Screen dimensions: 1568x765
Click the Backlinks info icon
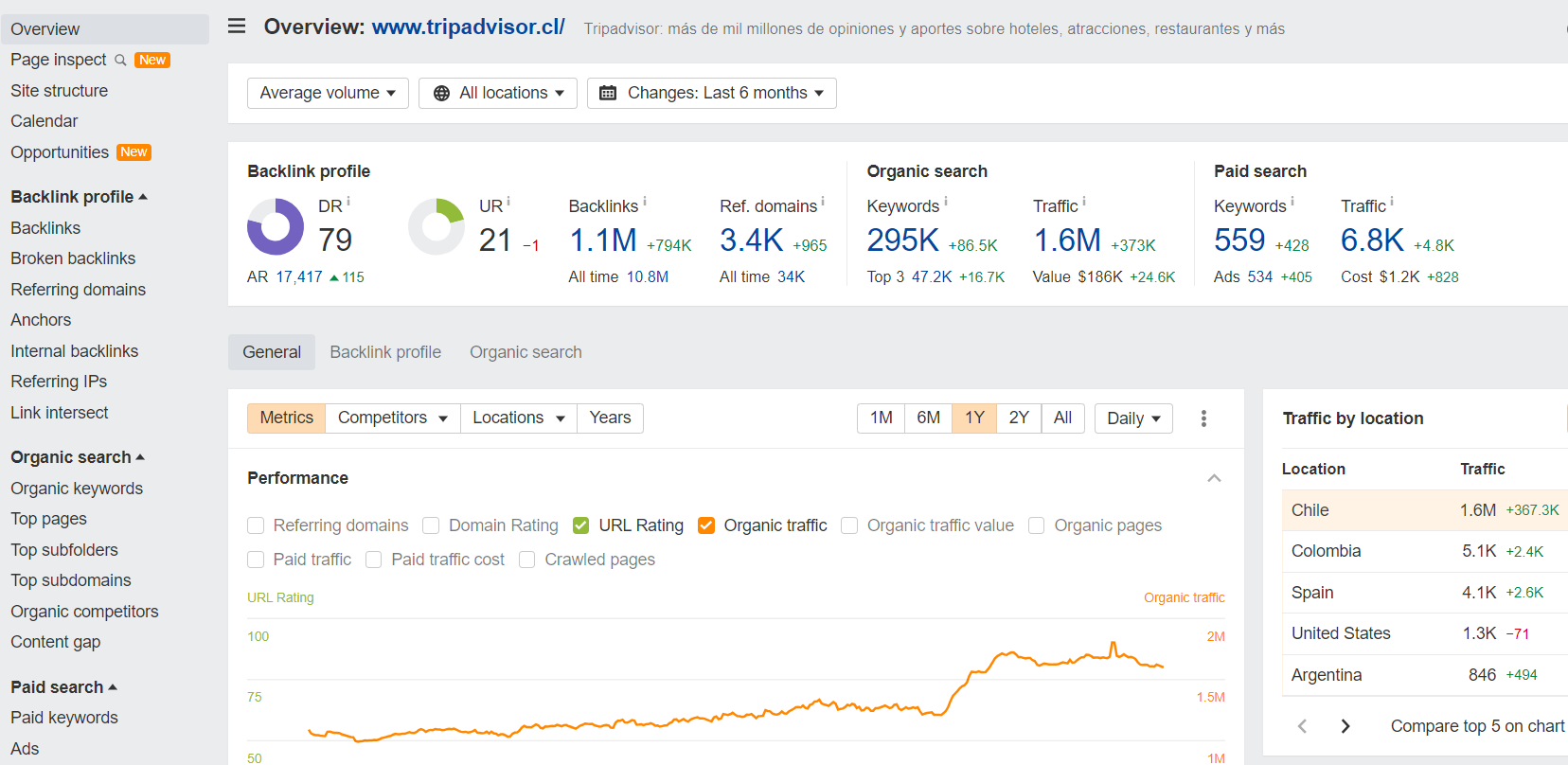click(x=645, y=202)
